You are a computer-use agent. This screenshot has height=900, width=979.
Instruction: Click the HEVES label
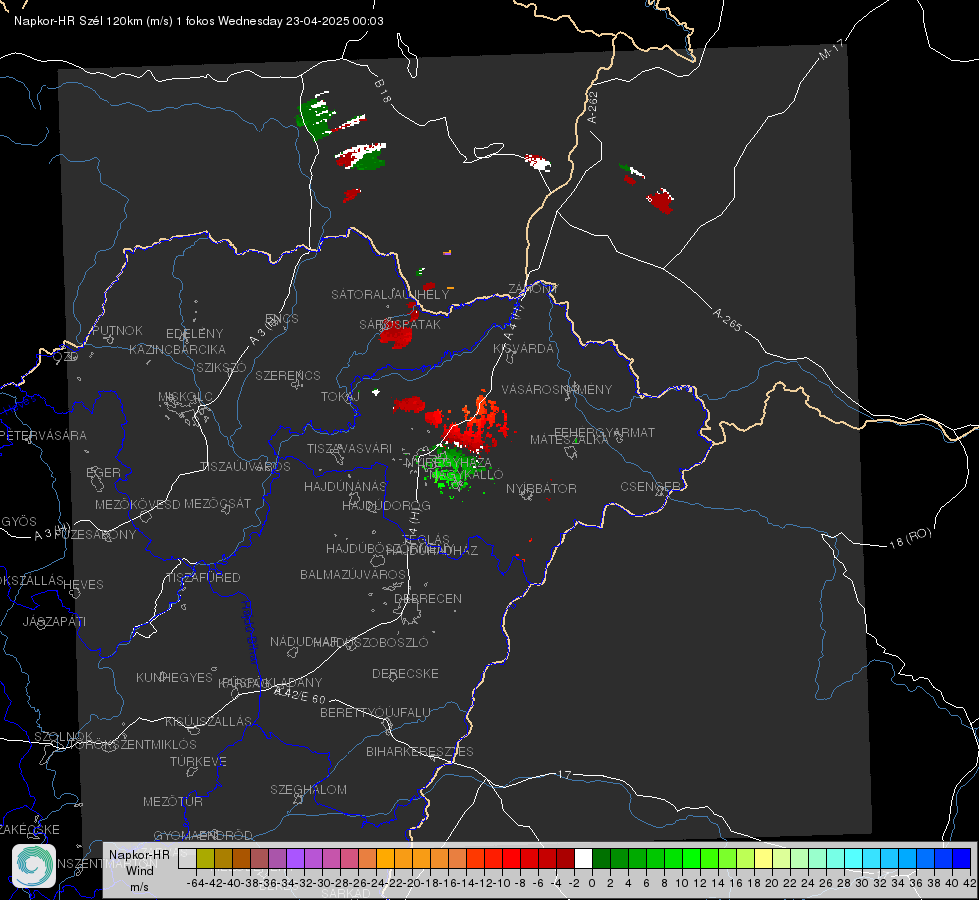(x=83, y=585)
